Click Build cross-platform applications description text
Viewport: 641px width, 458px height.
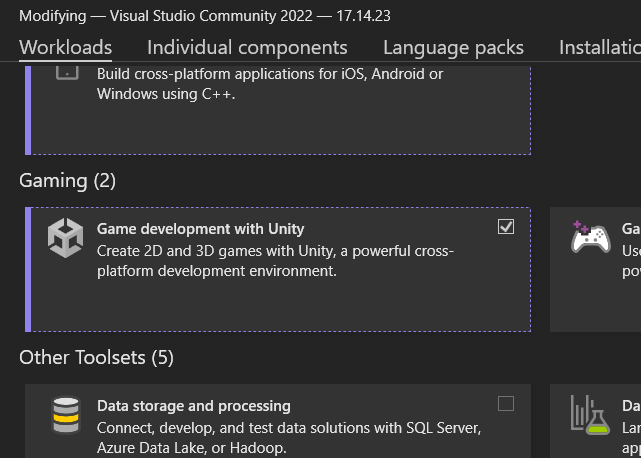270,84
